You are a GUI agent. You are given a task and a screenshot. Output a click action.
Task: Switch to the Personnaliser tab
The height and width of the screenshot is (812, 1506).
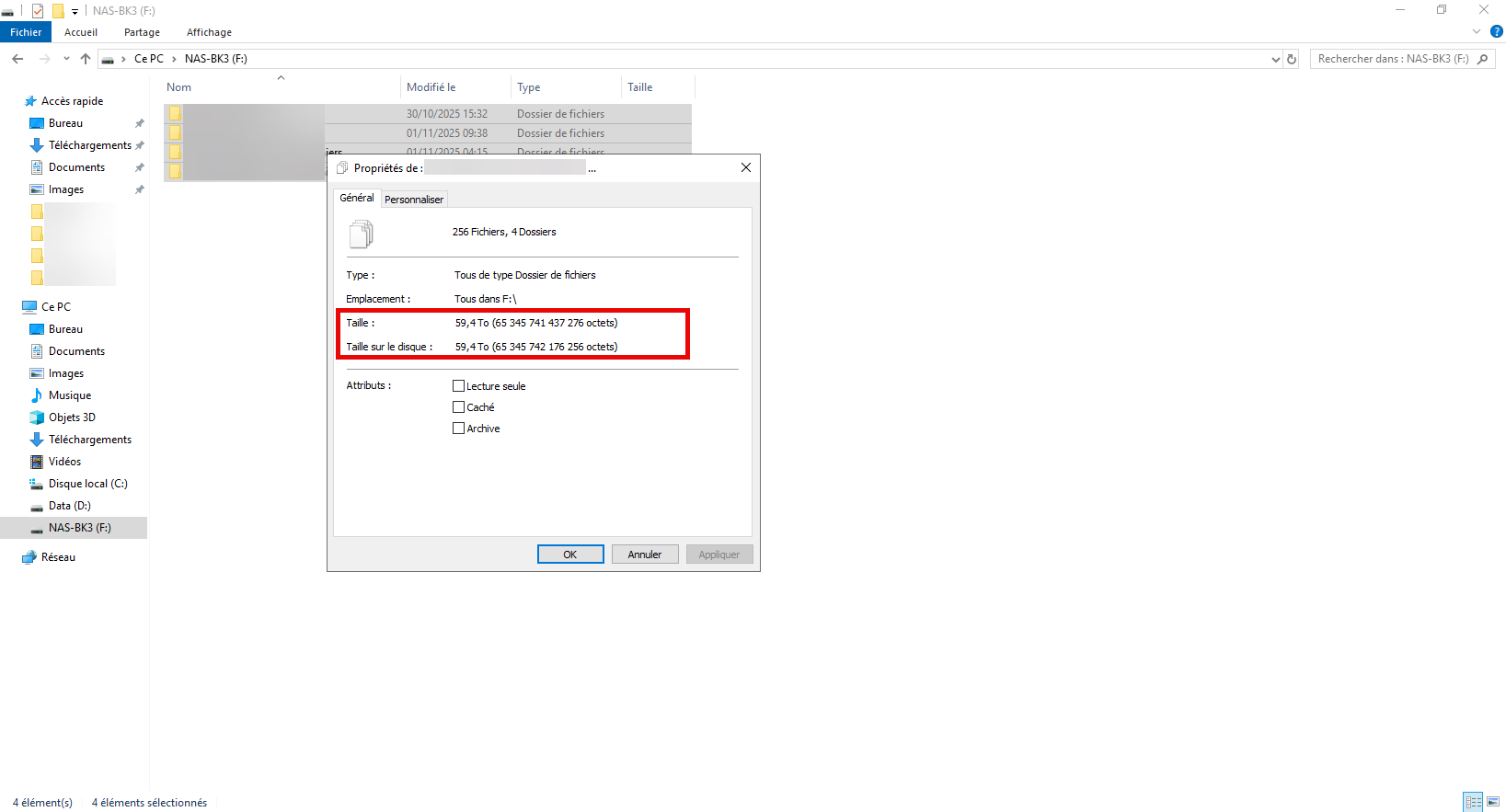pos(413,200)
